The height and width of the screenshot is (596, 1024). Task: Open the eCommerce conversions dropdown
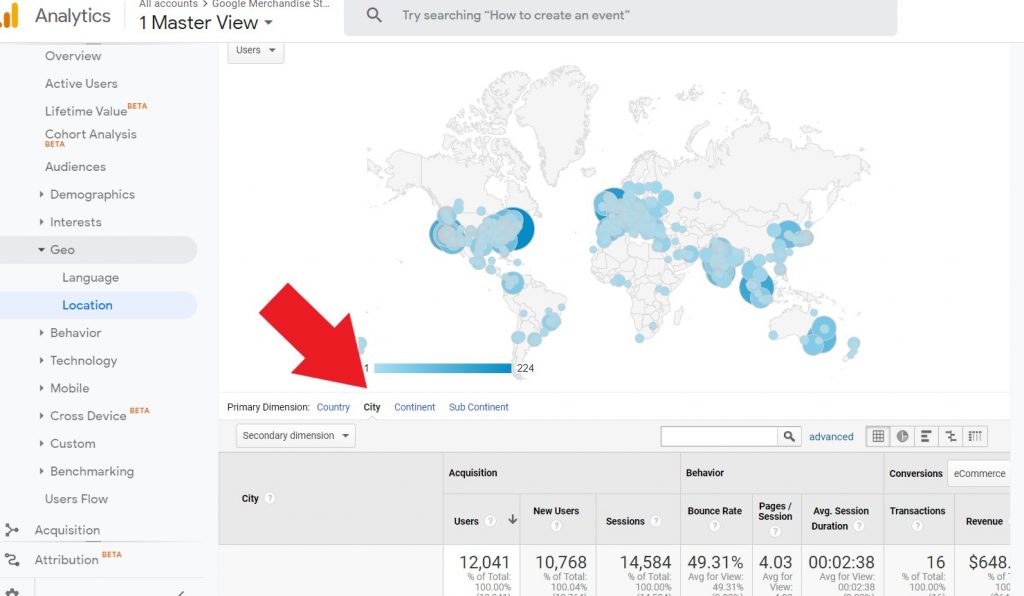978,473
